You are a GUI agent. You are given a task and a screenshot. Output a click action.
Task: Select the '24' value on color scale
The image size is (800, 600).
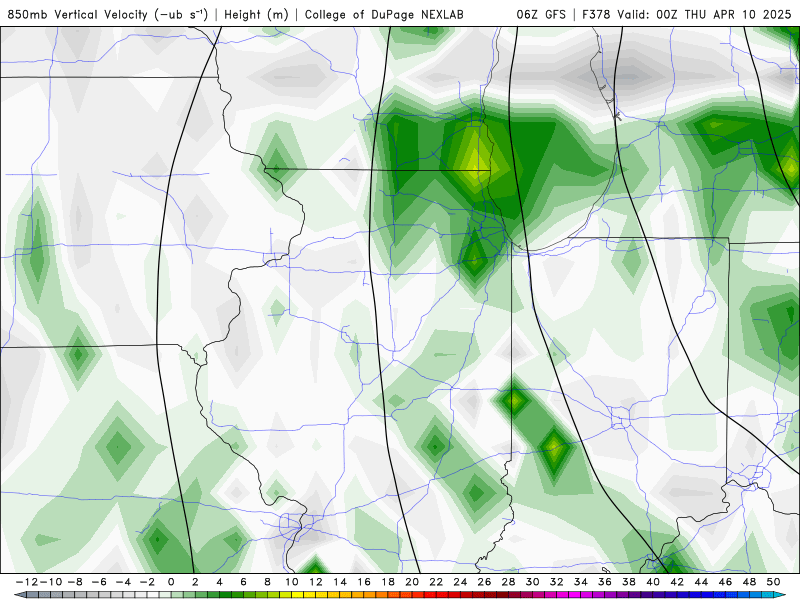pyautogui.click(x=460, y=582)
